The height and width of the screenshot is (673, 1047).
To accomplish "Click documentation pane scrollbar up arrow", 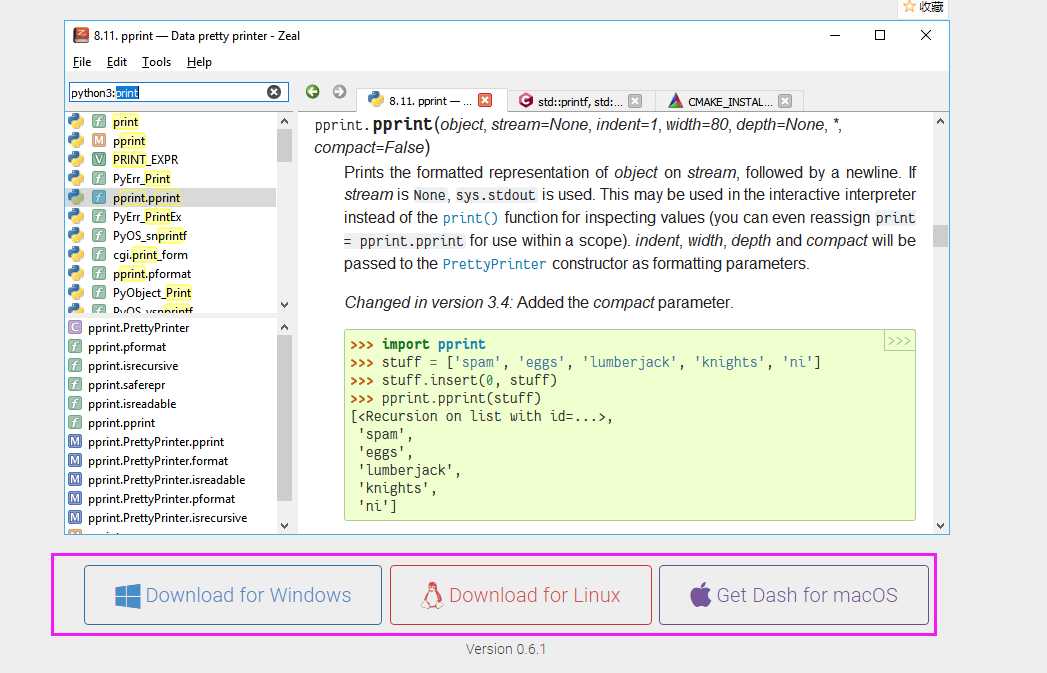I will click(x=940, y=122).
